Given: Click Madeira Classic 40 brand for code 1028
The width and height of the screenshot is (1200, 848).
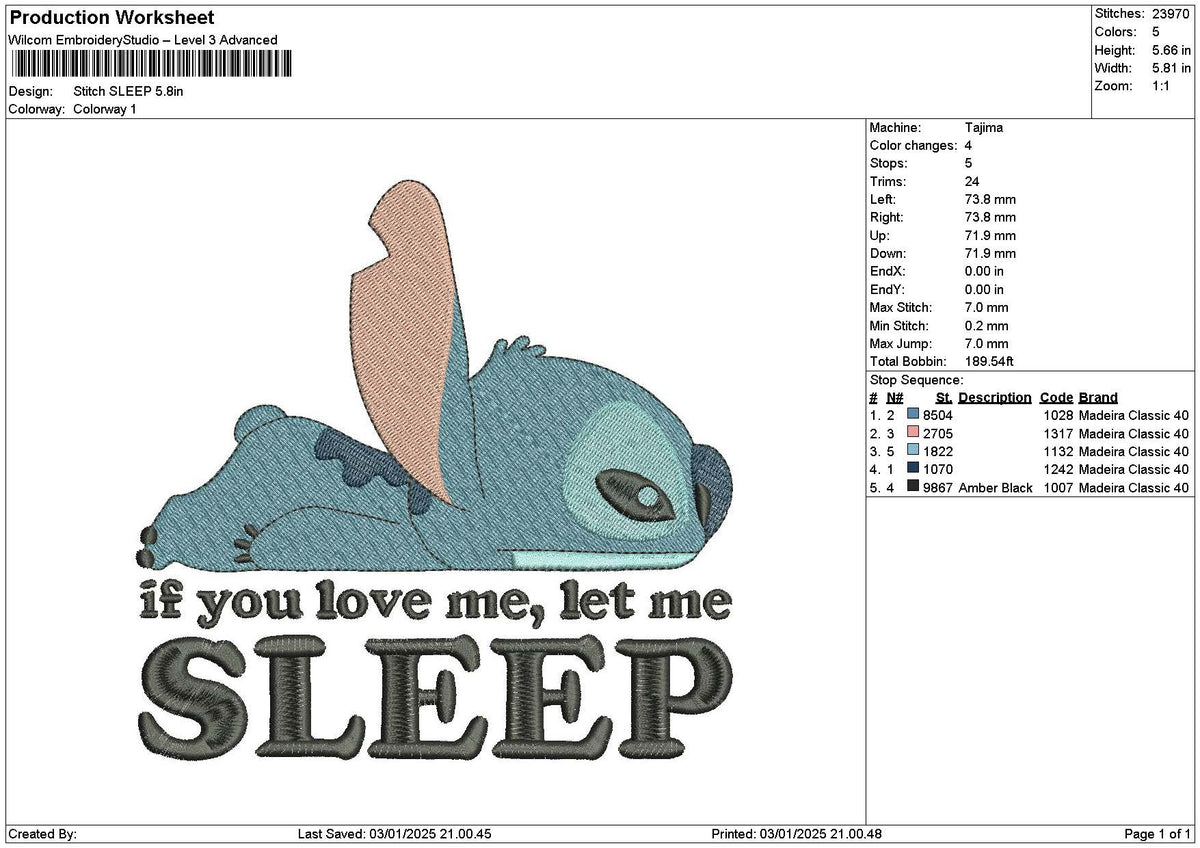Looking at the screenshot, I should [x=1134, y=416].
